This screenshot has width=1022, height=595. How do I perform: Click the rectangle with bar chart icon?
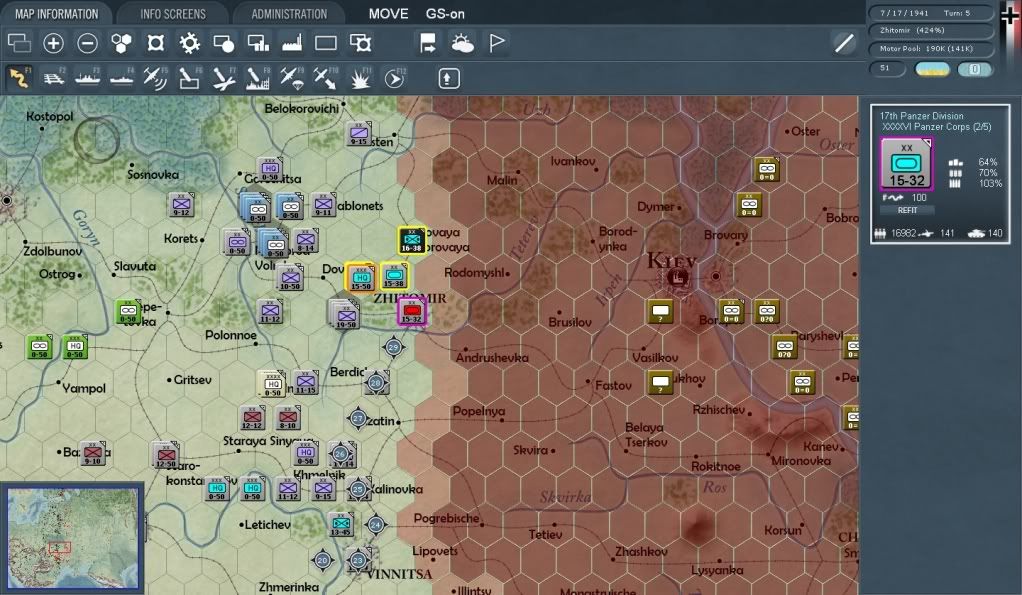[258, 44]
